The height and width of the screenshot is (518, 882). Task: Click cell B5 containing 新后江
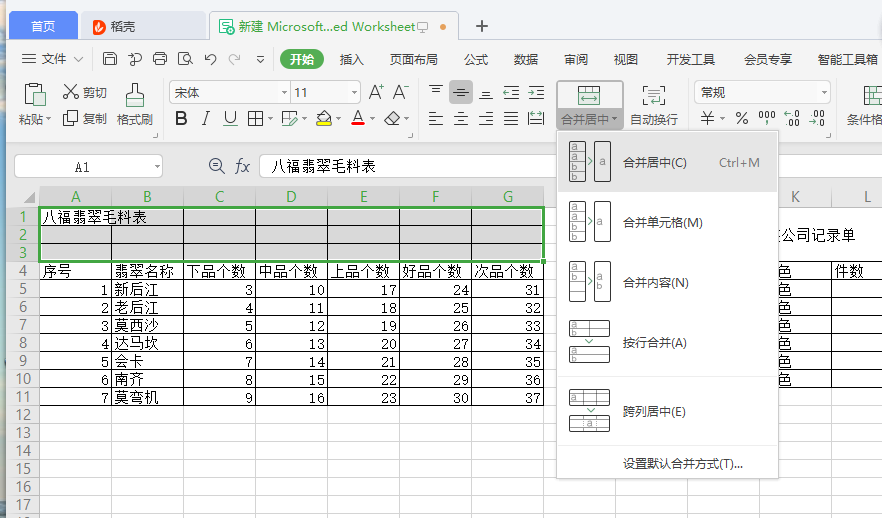(x=147, y=289)
